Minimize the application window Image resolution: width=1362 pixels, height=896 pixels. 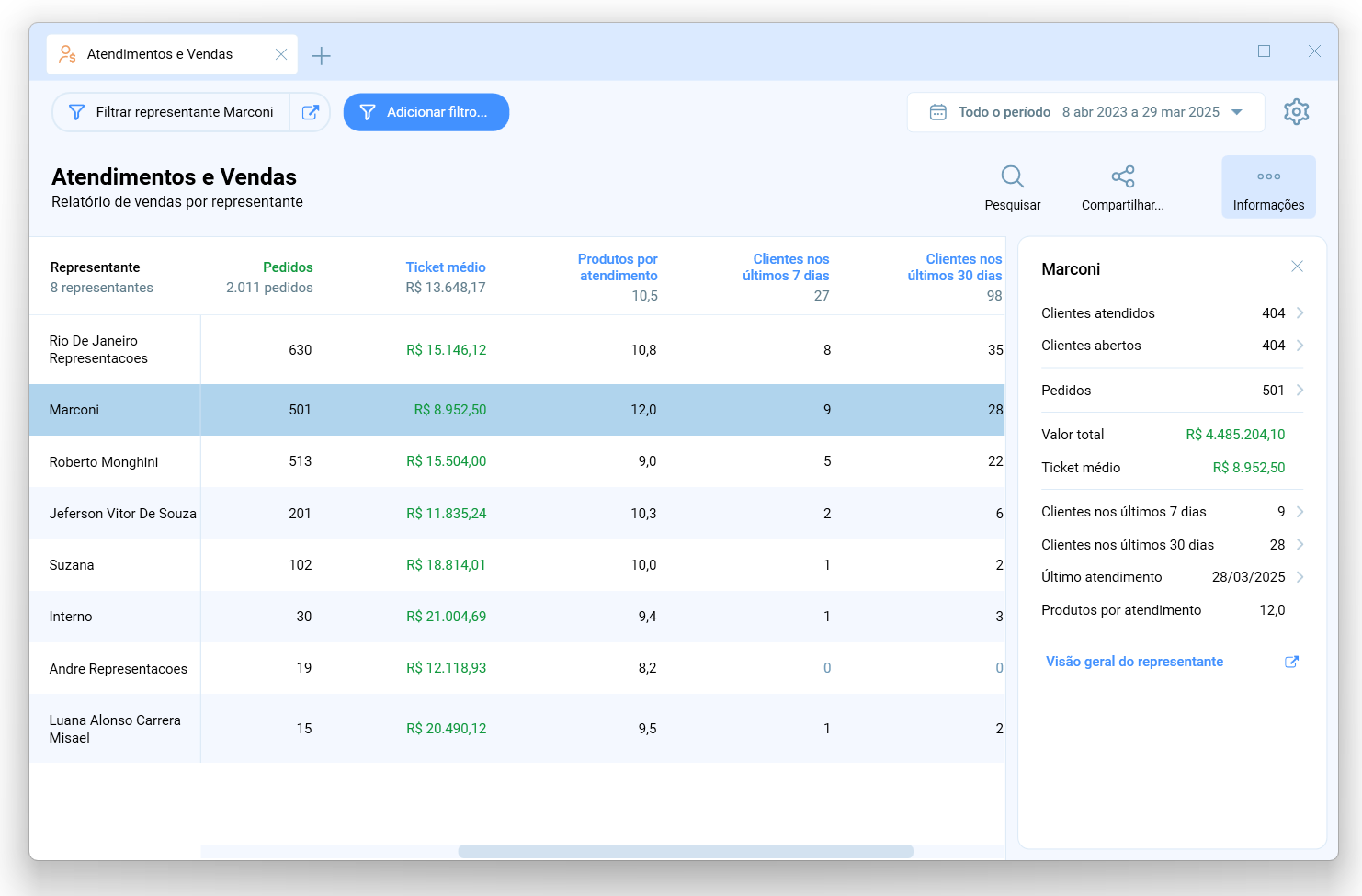click(x=1213, y=51)
